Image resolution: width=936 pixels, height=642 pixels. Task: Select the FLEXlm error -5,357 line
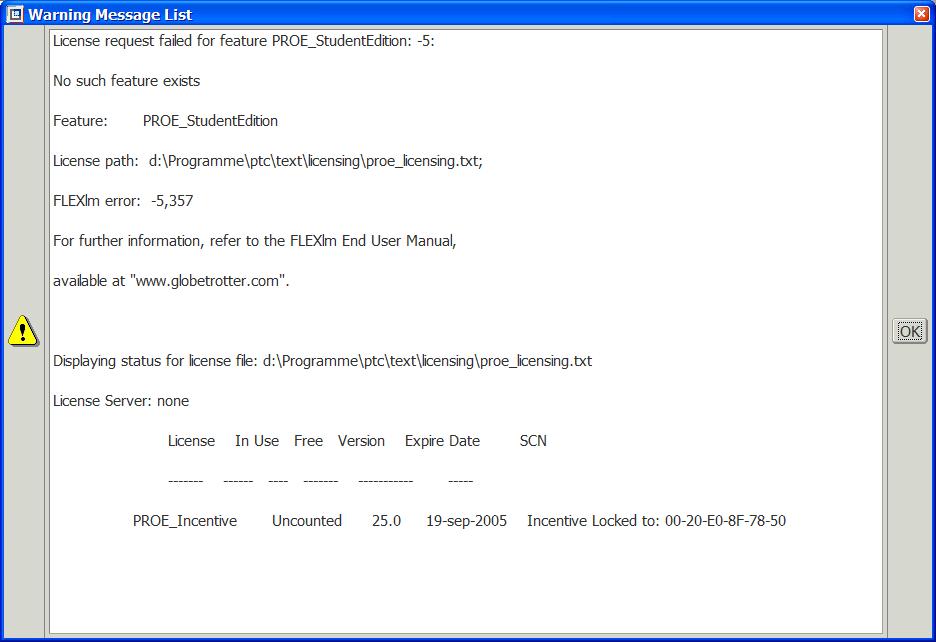click(123, 201)
